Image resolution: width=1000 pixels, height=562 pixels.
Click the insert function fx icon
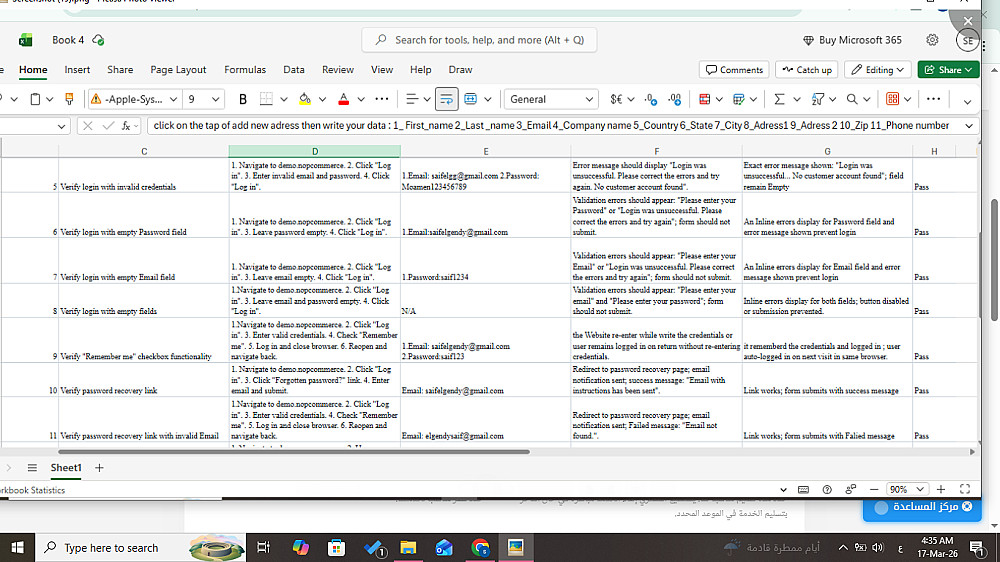click(126, 126)
